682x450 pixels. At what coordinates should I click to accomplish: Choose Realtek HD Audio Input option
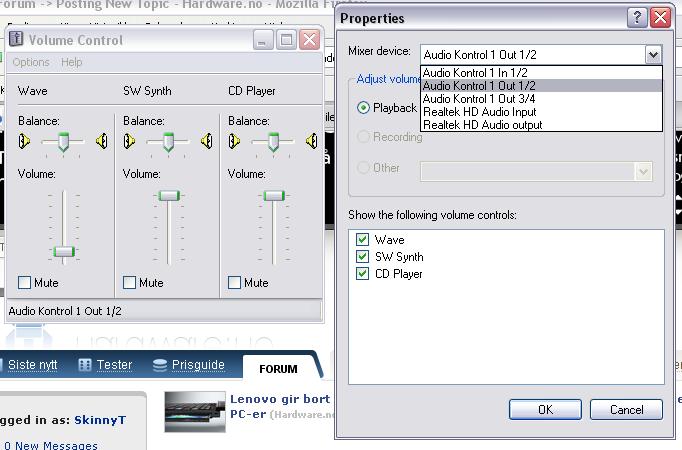542,112
